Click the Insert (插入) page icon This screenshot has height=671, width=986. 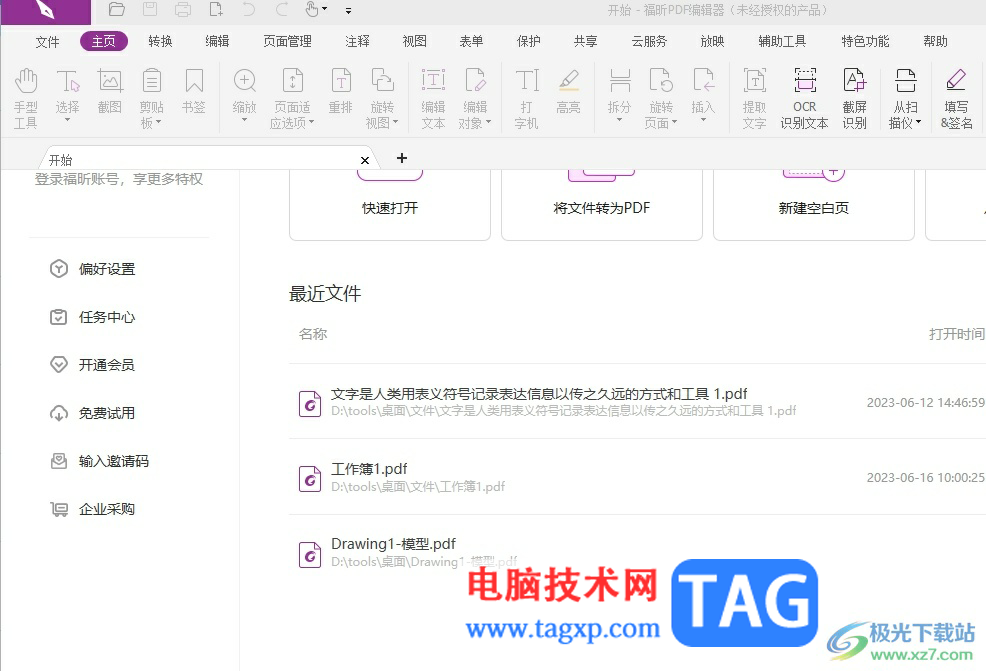(x=703, y=82)
